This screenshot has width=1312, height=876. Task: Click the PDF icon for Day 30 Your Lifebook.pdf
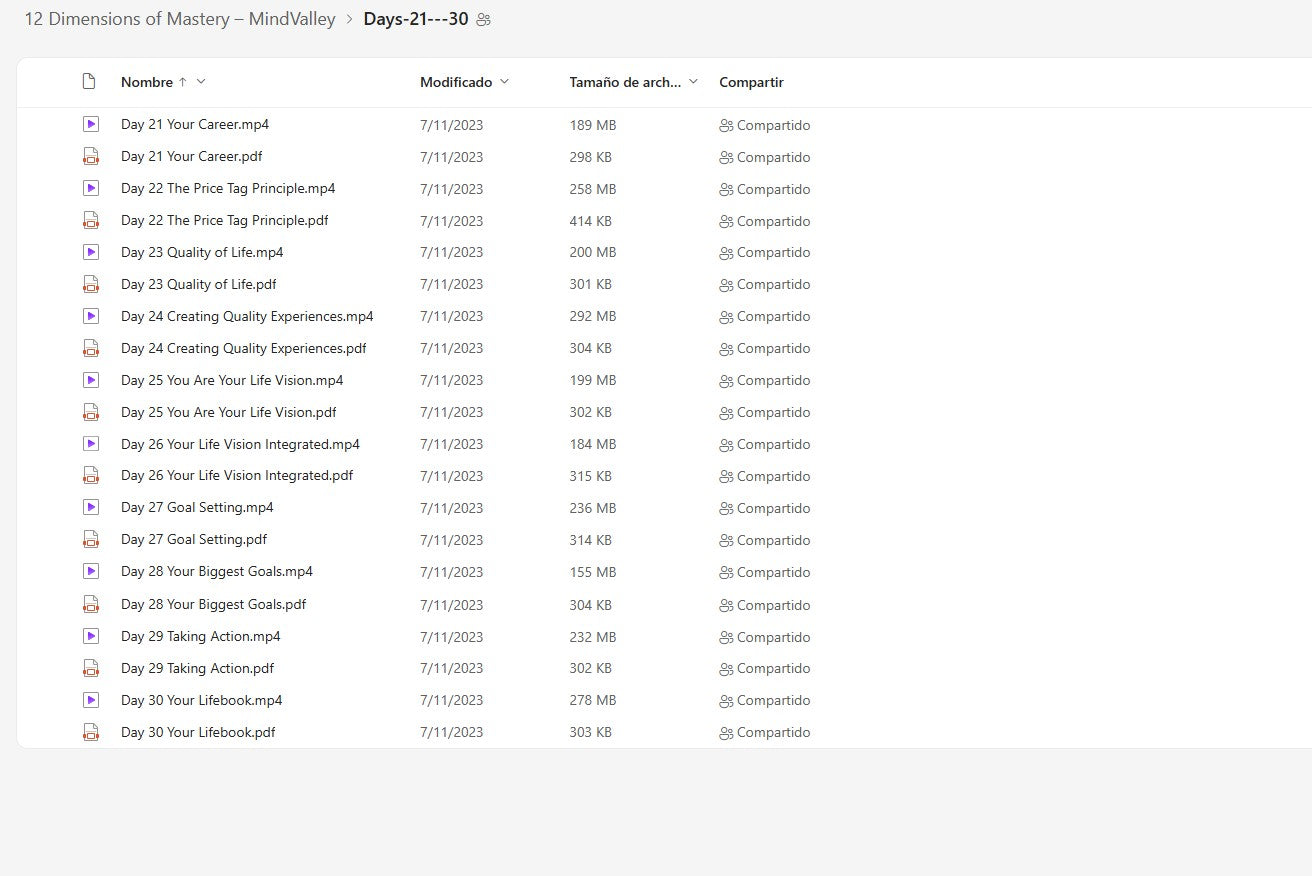click(x=91, y=732)
